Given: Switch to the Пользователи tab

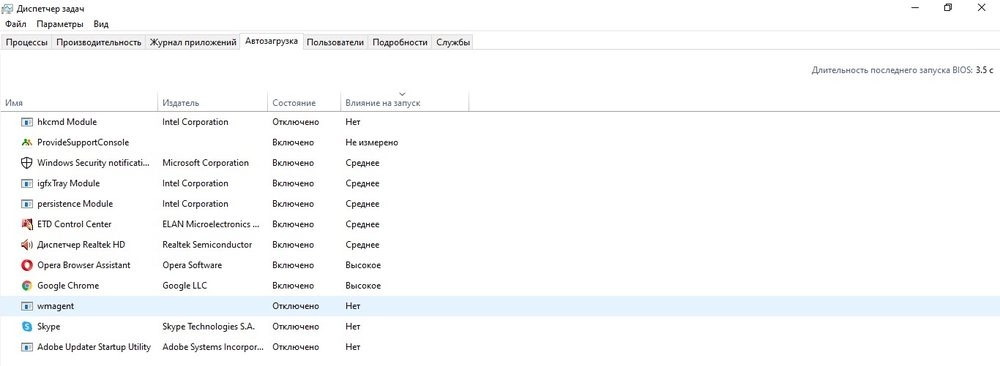Looking at the screenshot, I should tap(335, 42).
